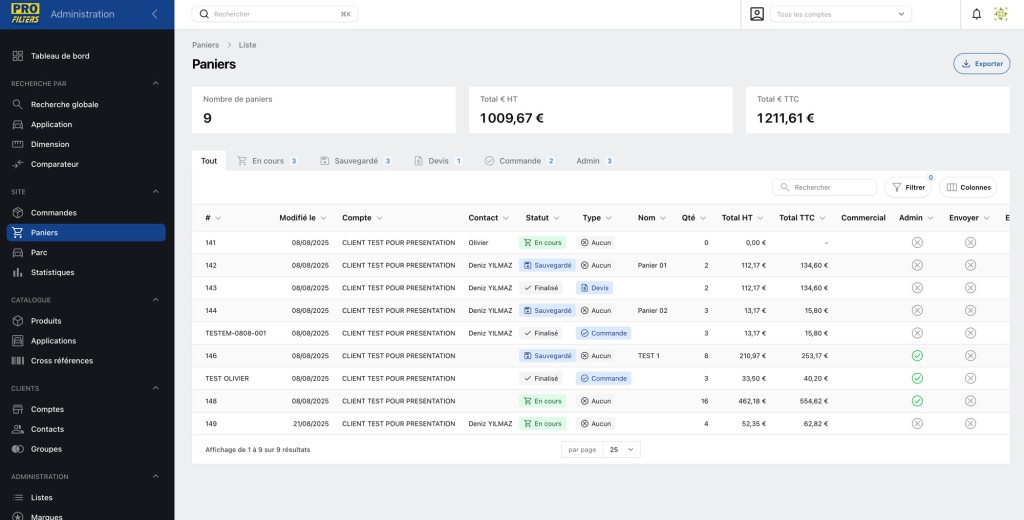This screenshot has width=1024, height=520.
Task: Click the table Rechercher search field
Action: click(824, 187)
